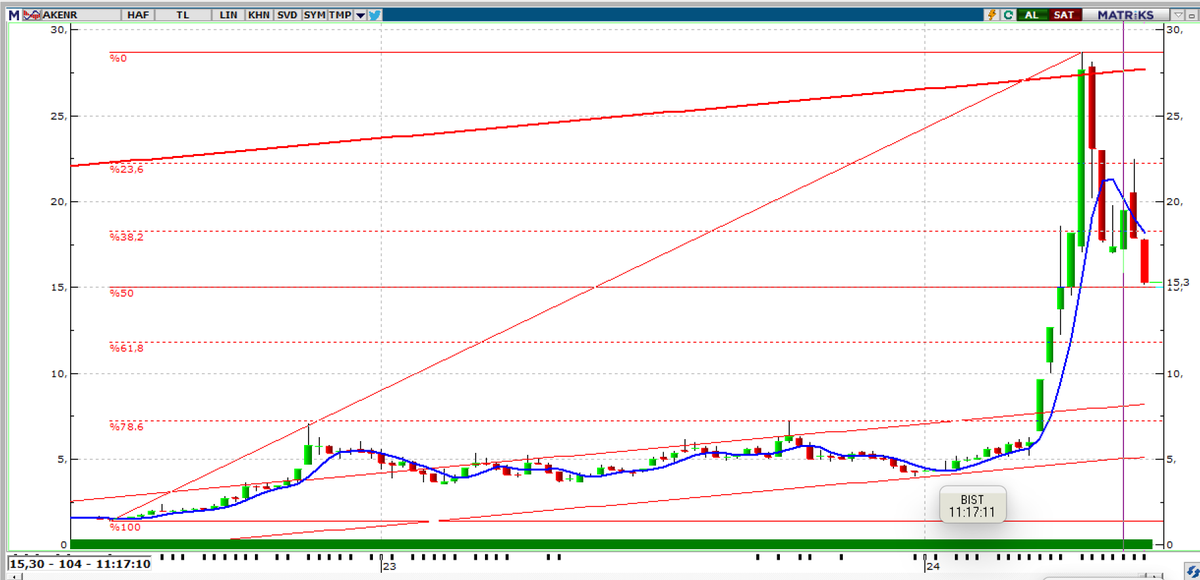Click the SYM toolbar button
The image size is (1200, 580).
coord(314,15)
